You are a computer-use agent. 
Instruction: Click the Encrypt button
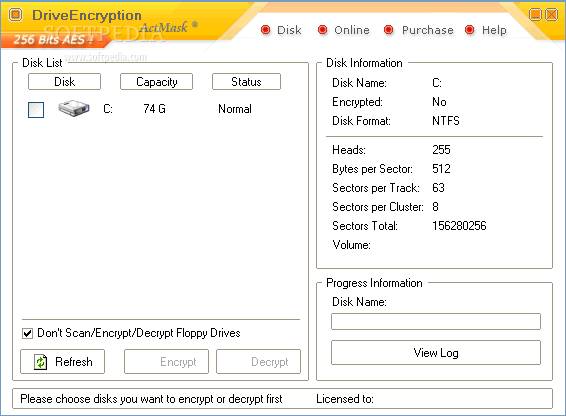(x=166, y=361)
